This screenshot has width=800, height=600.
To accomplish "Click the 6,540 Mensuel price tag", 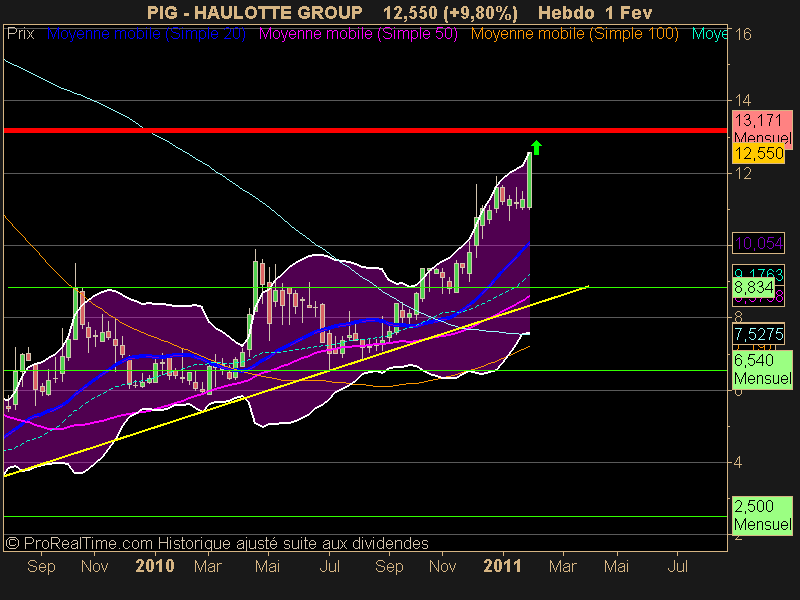I will (x=762, y=369).
